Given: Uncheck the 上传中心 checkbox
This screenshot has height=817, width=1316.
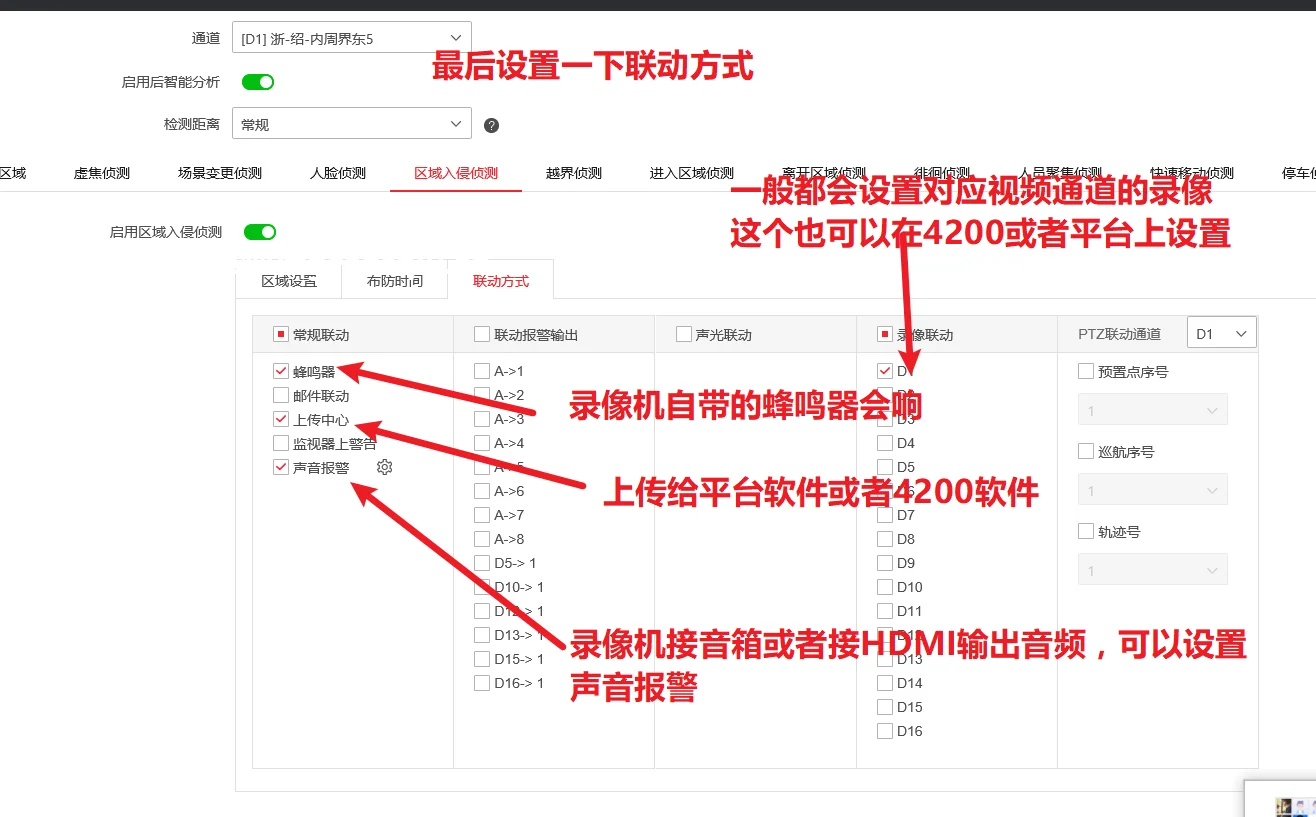Looking at the screenshot, I should pos(281,419).
